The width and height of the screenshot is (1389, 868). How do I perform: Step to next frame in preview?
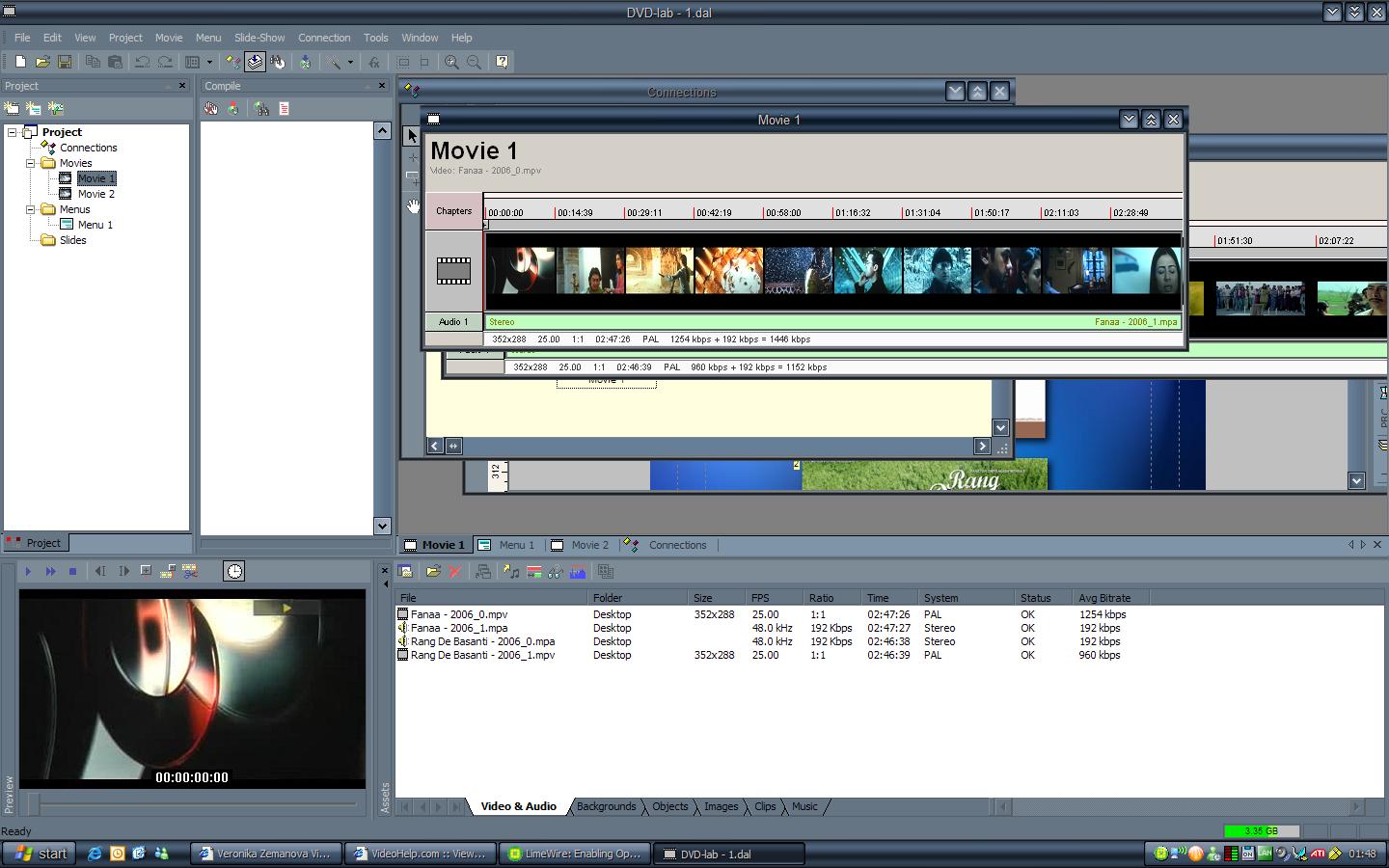pyautogui.click(x=123, y=571)
